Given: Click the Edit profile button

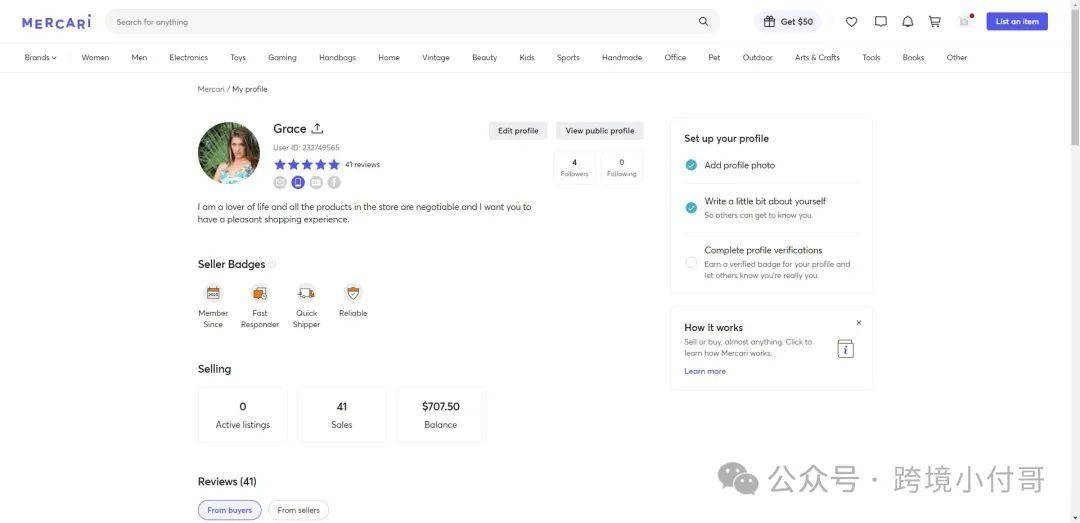Looking at the screenshot, I should (518, 131).
